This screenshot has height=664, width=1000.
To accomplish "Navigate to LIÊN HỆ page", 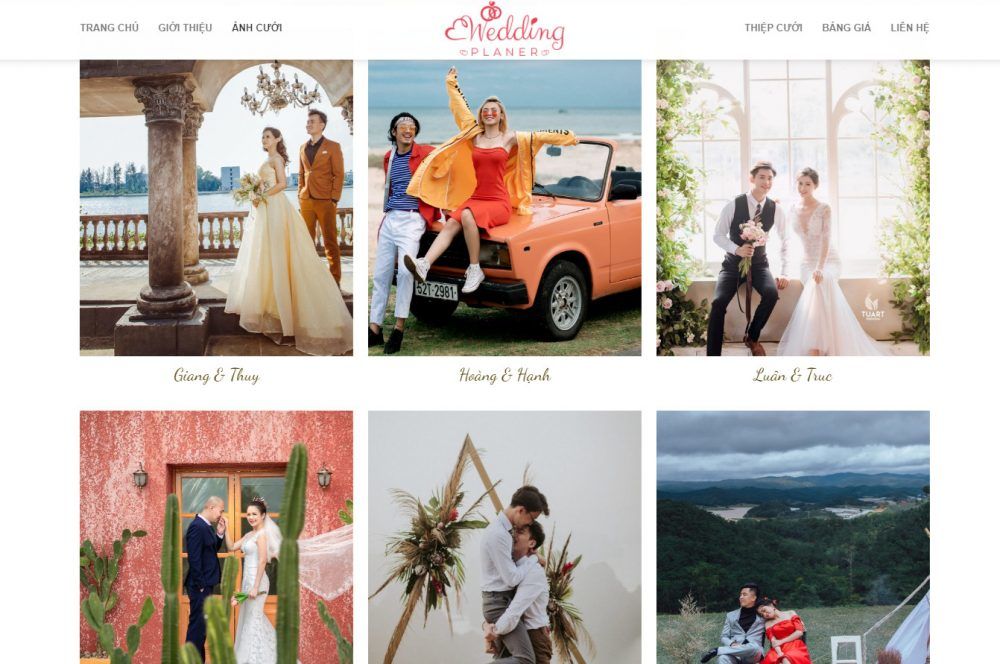I will pos(909,27).
